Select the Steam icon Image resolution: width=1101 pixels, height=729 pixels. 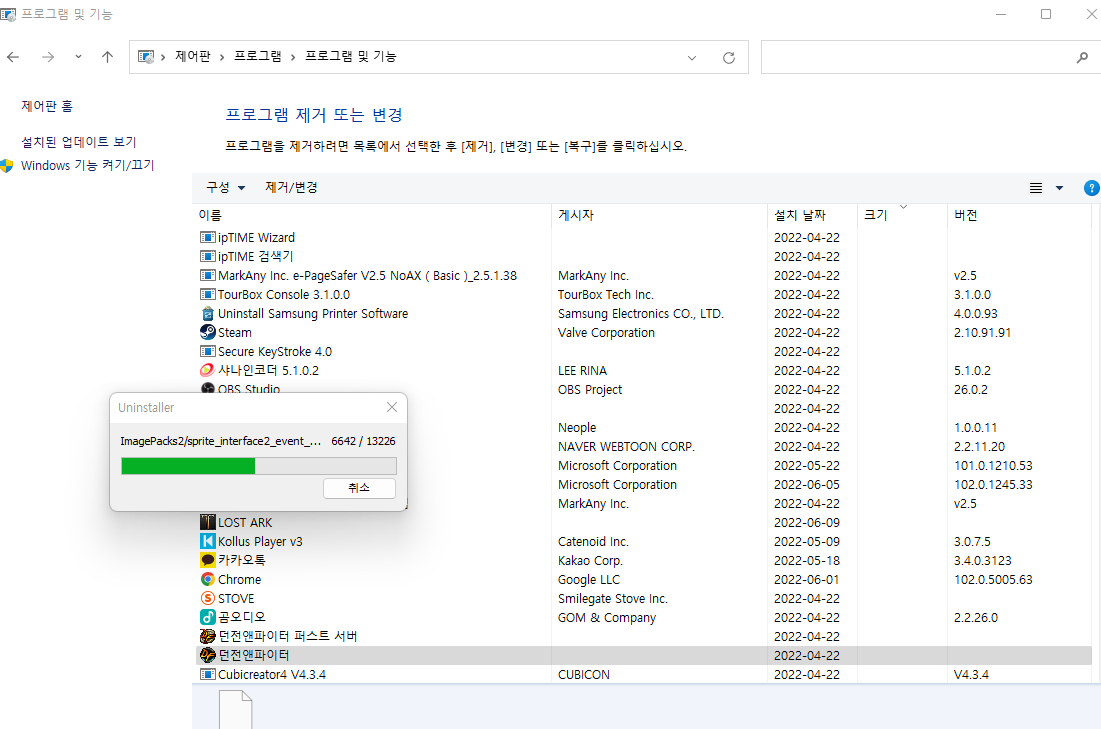click(x=207, y=332)
